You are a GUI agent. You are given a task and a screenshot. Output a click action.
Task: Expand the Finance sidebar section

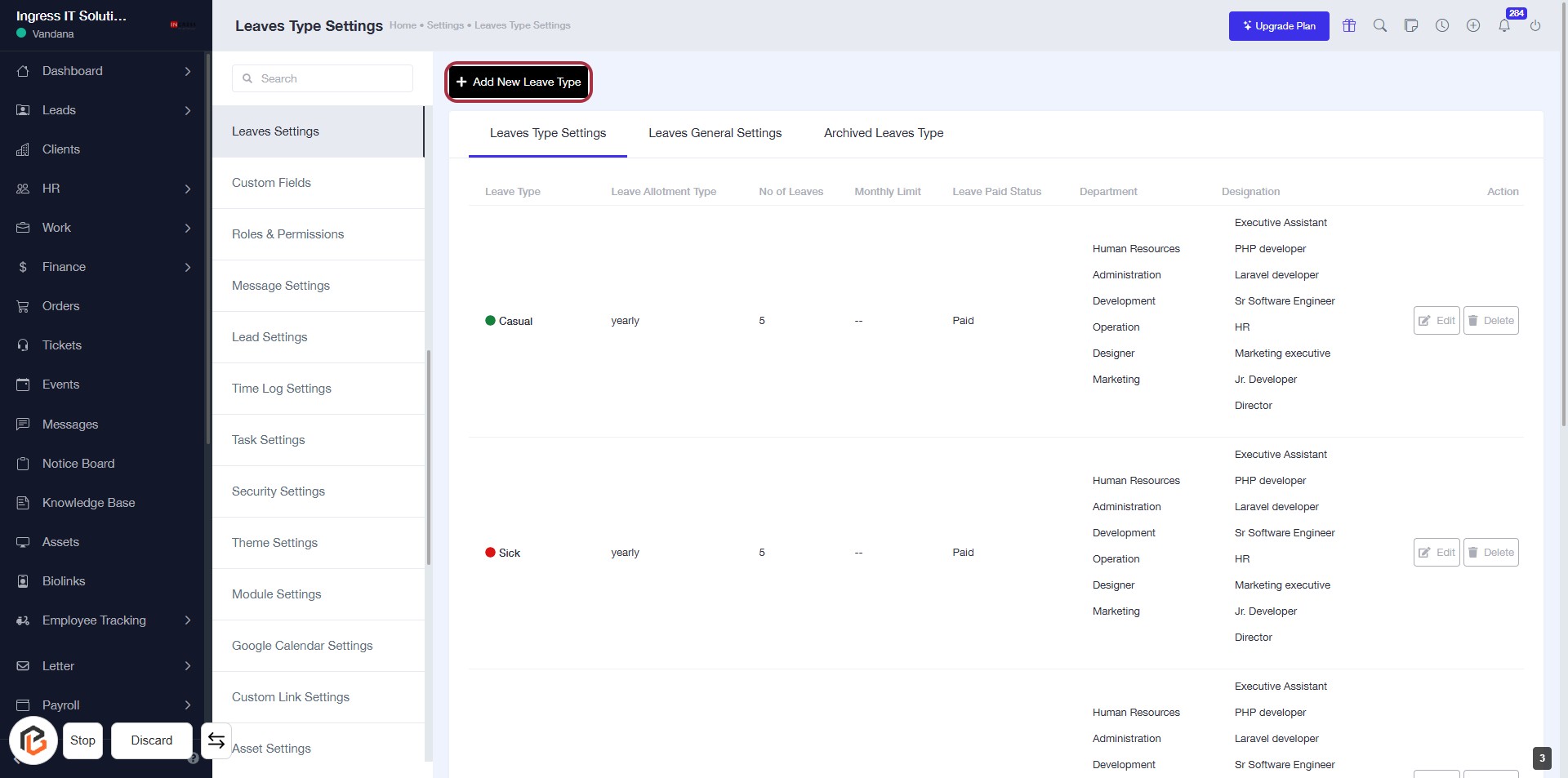coord(187,268)
